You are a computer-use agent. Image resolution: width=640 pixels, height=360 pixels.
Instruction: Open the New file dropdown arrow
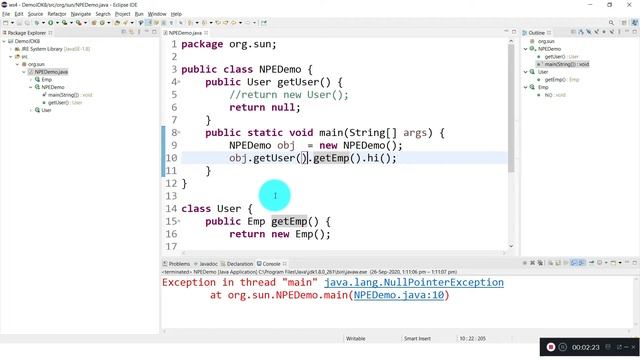coord(12,23)
